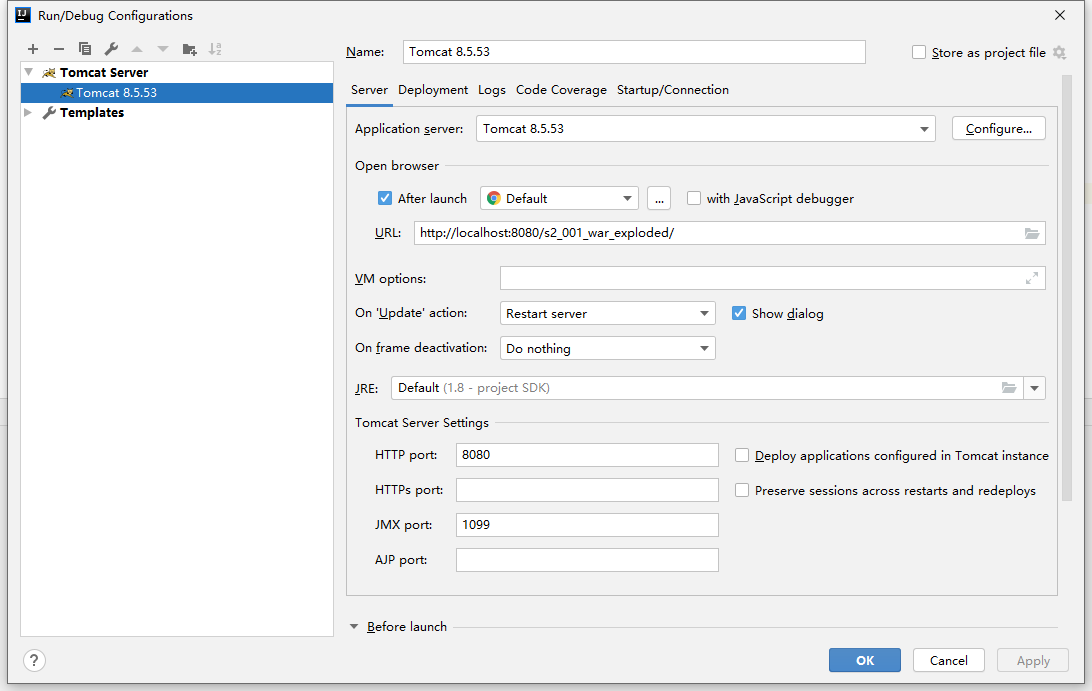Uncheck the After launch checkbox
The width and height of the screenshot is (1092, 691).
384,199
